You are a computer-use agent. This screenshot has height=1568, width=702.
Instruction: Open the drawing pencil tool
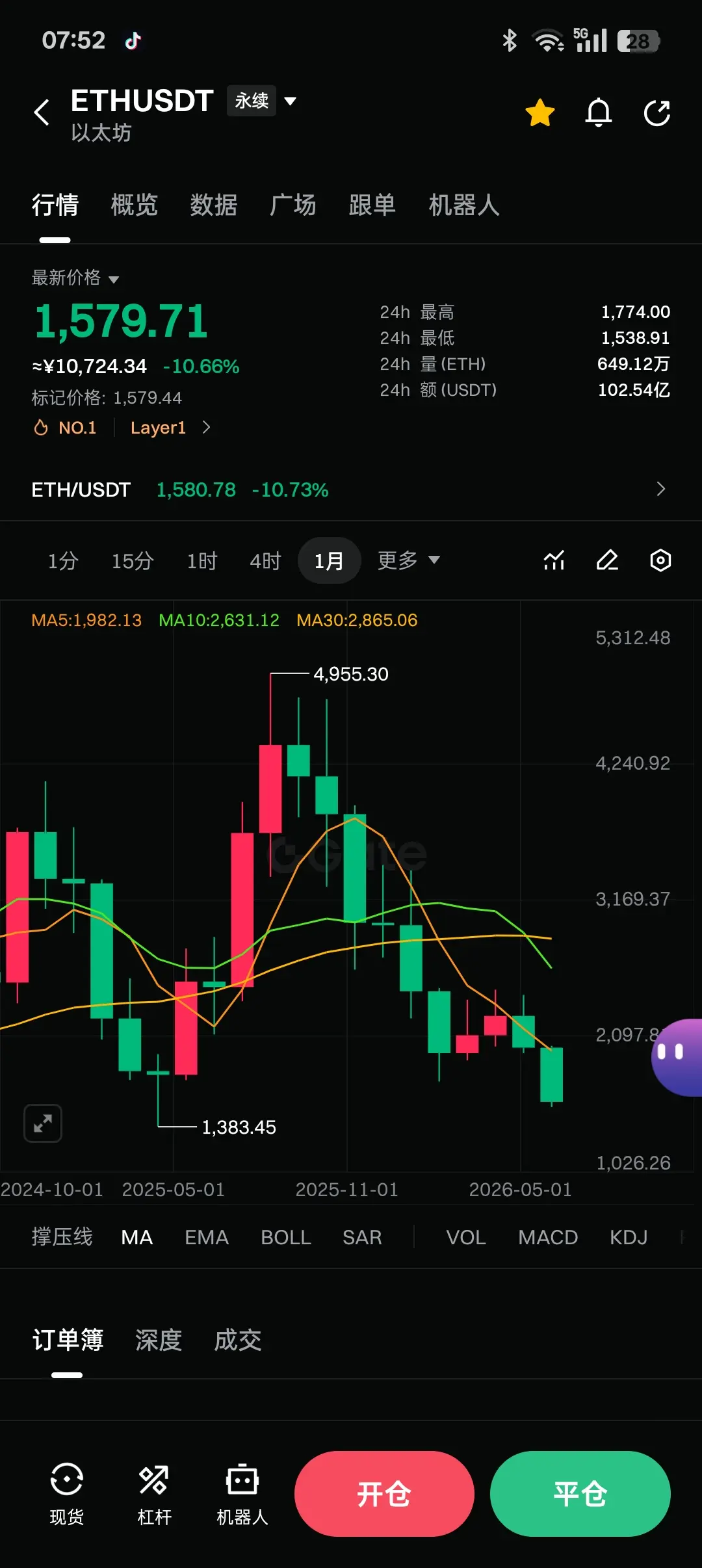[x=607, y=560]
